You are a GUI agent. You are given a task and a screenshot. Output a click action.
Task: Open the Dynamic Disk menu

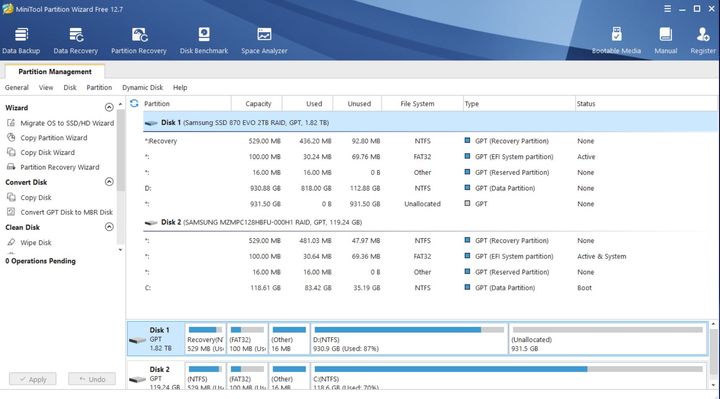point(142,87)
